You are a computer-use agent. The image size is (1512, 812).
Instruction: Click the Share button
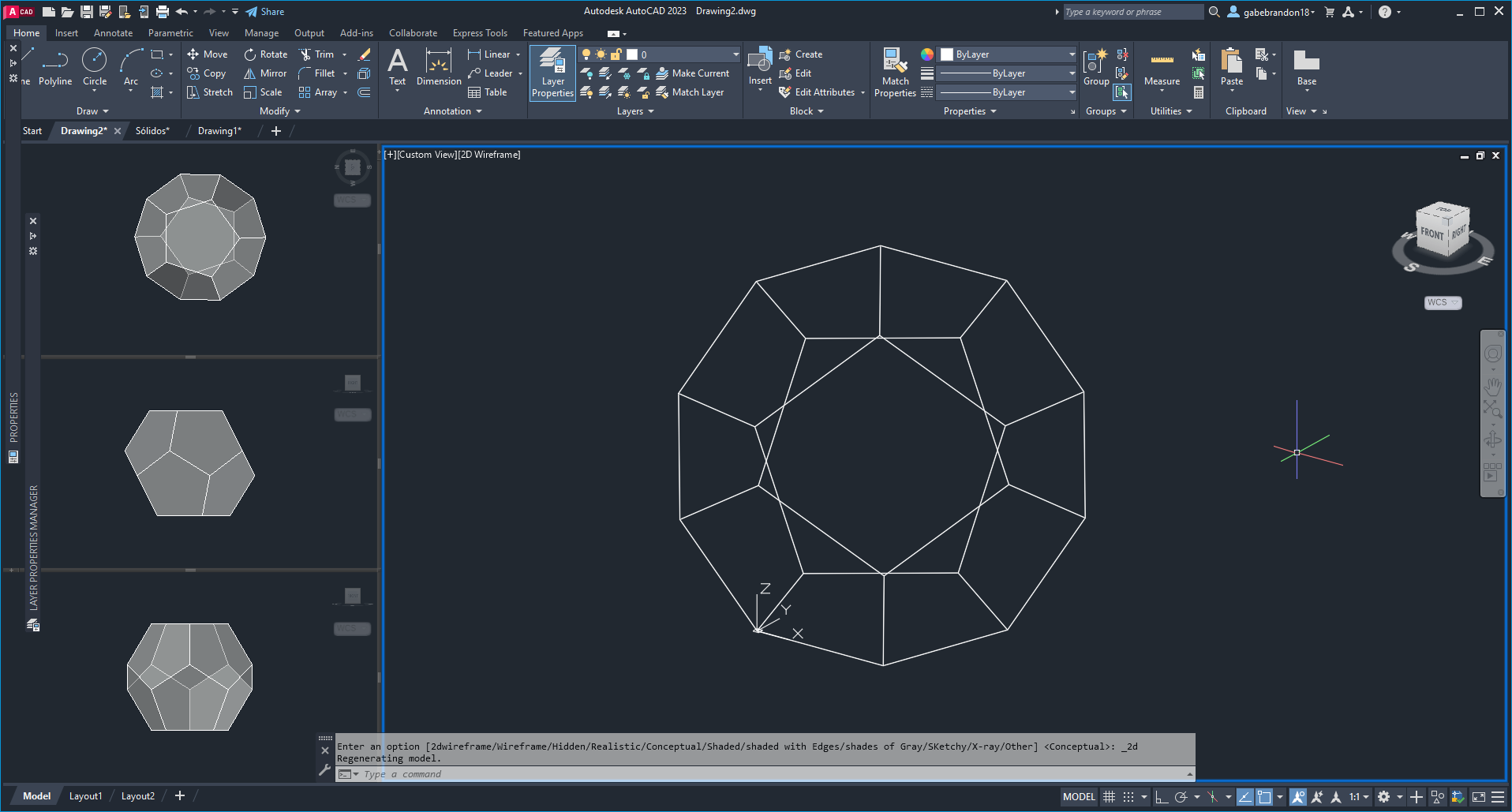[x=265, y=12]
